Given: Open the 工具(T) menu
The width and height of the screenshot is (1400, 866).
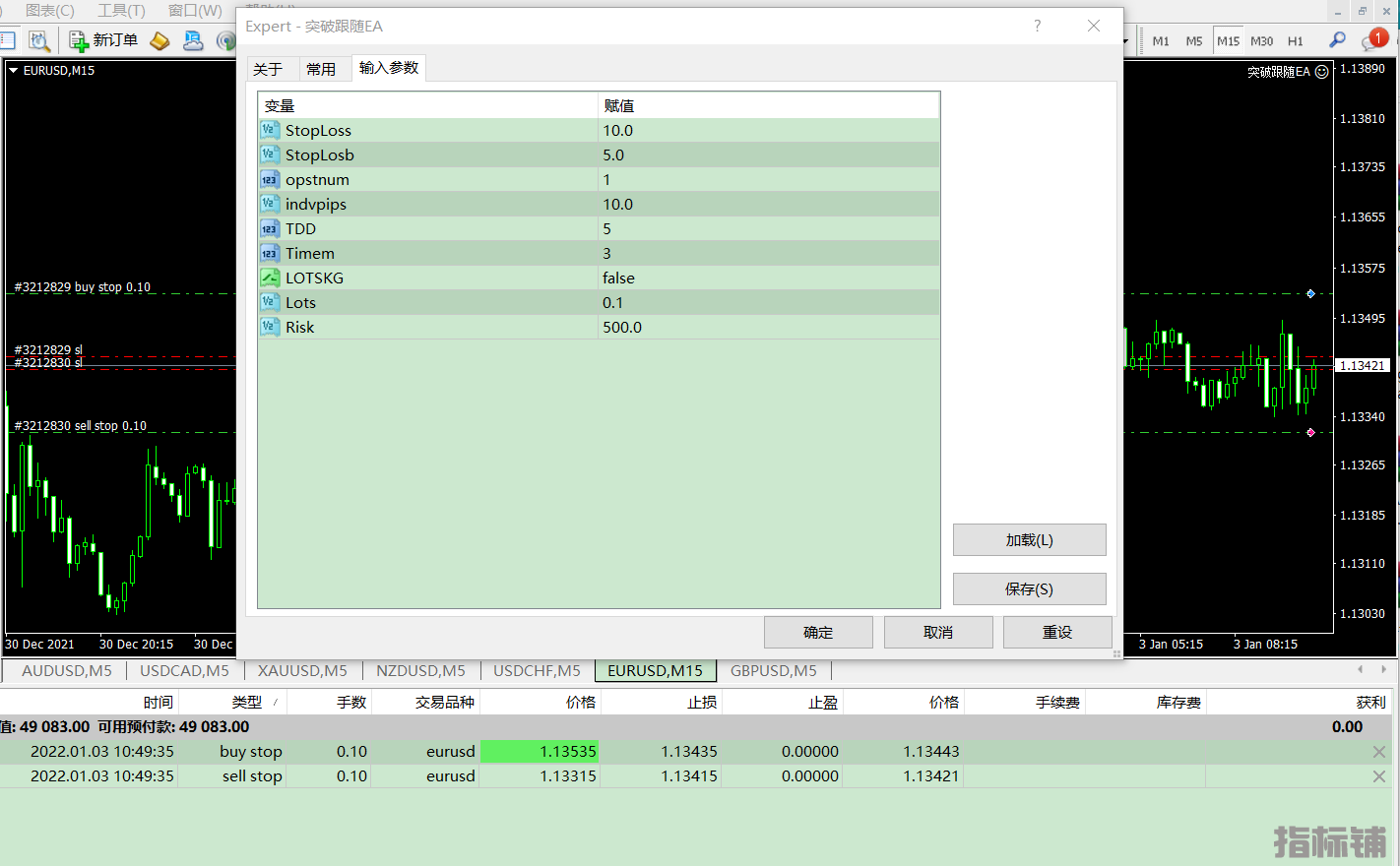Looking at the screenshot, I should point(121,10).
